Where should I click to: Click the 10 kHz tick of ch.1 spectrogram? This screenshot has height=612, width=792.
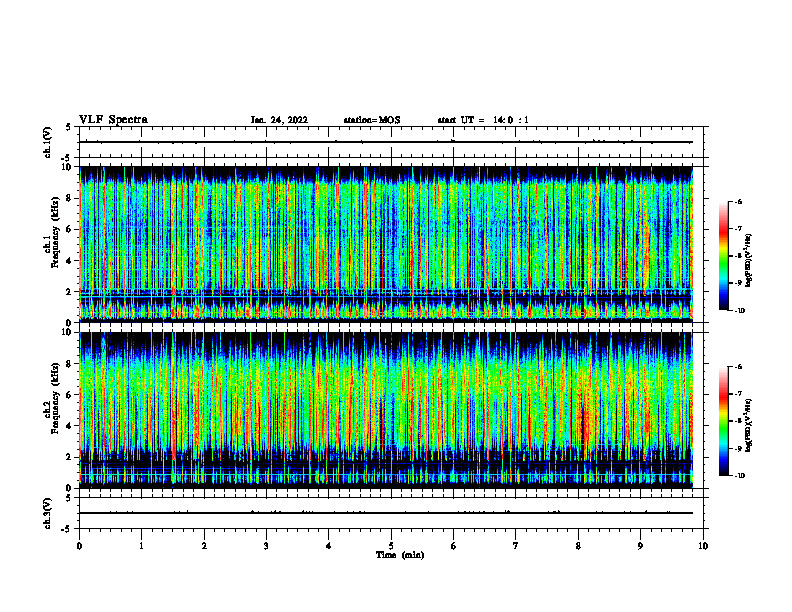click(68, 167)
